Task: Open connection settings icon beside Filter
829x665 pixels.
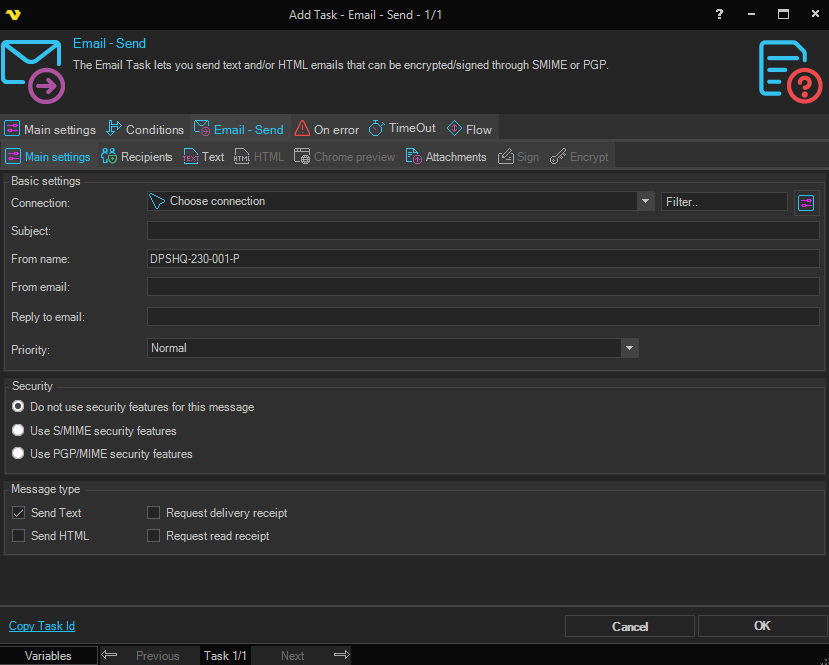Action: coord(806,203)
